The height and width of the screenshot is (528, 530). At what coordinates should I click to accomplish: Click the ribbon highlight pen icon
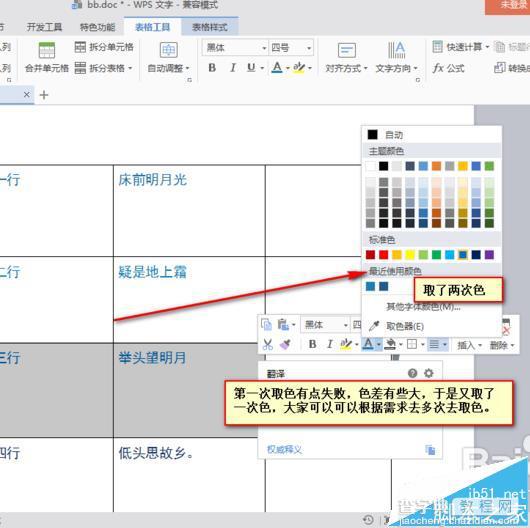tap(299, 68)
